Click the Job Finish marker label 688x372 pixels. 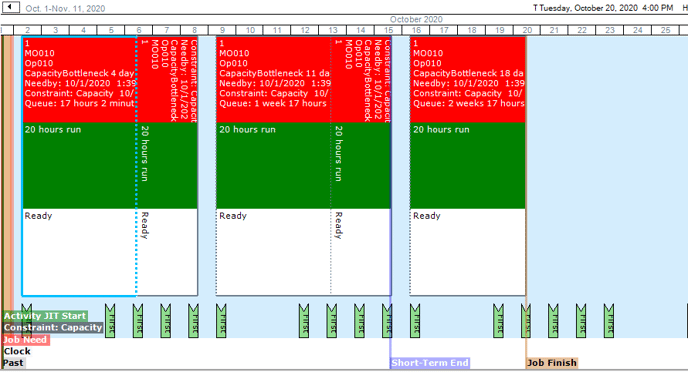pyautogui.click(x=552, y=363)
